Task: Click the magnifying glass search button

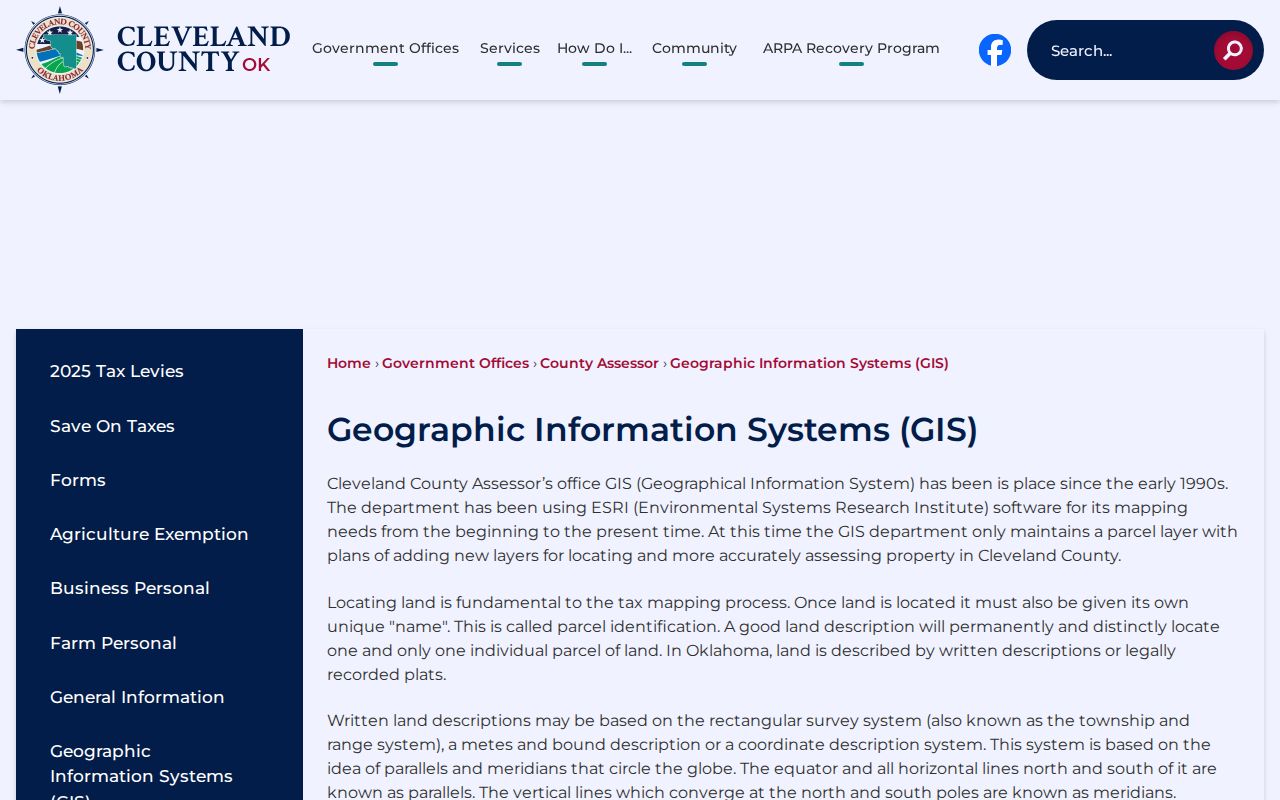Action: tap(1233, 50)
